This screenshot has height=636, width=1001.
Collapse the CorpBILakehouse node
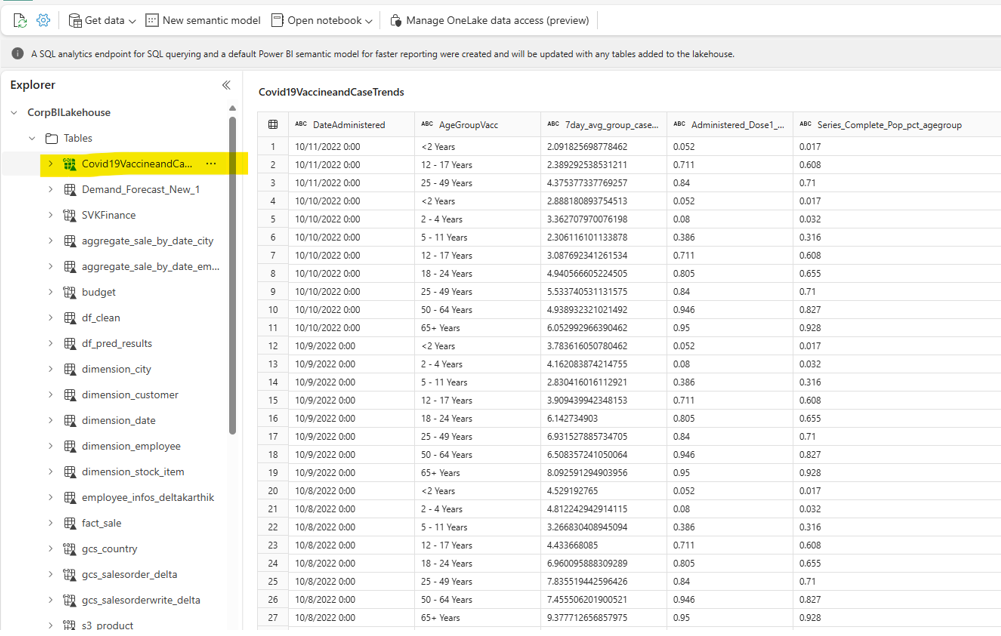click(x=14, y=112)
